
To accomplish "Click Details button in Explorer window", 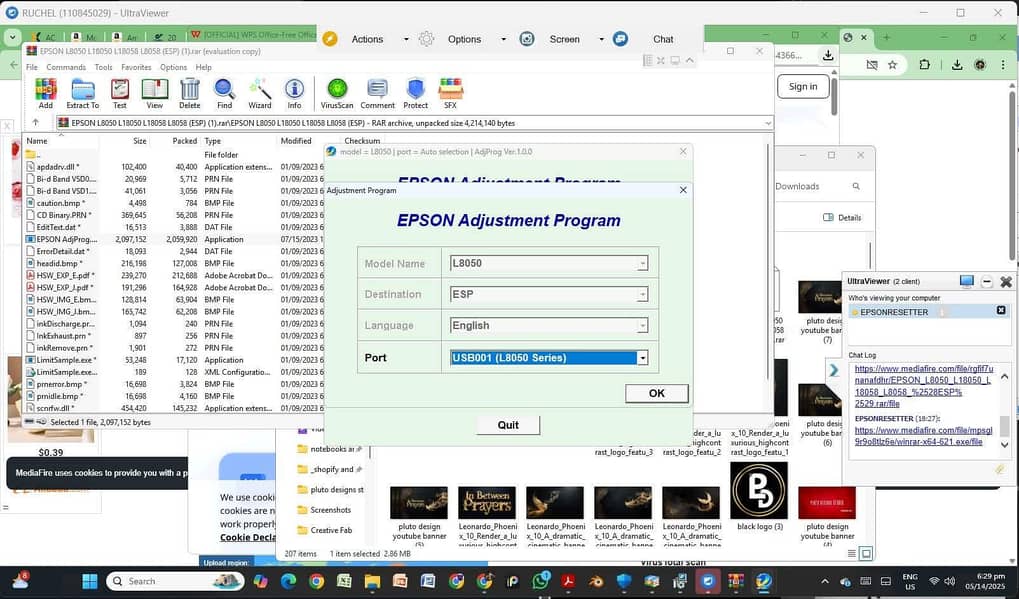I will [842, 218].
